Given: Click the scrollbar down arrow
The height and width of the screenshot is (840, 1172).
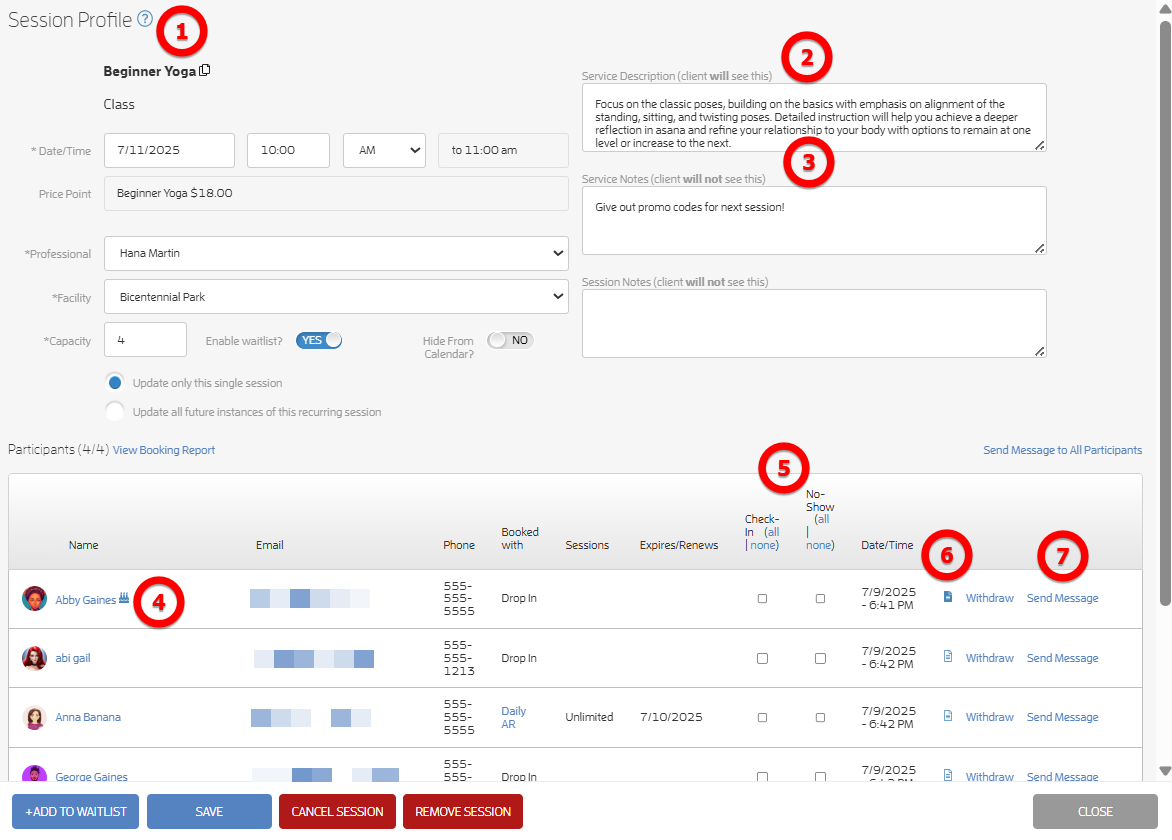Looking at the screenshot, I should click(1165, 770).
